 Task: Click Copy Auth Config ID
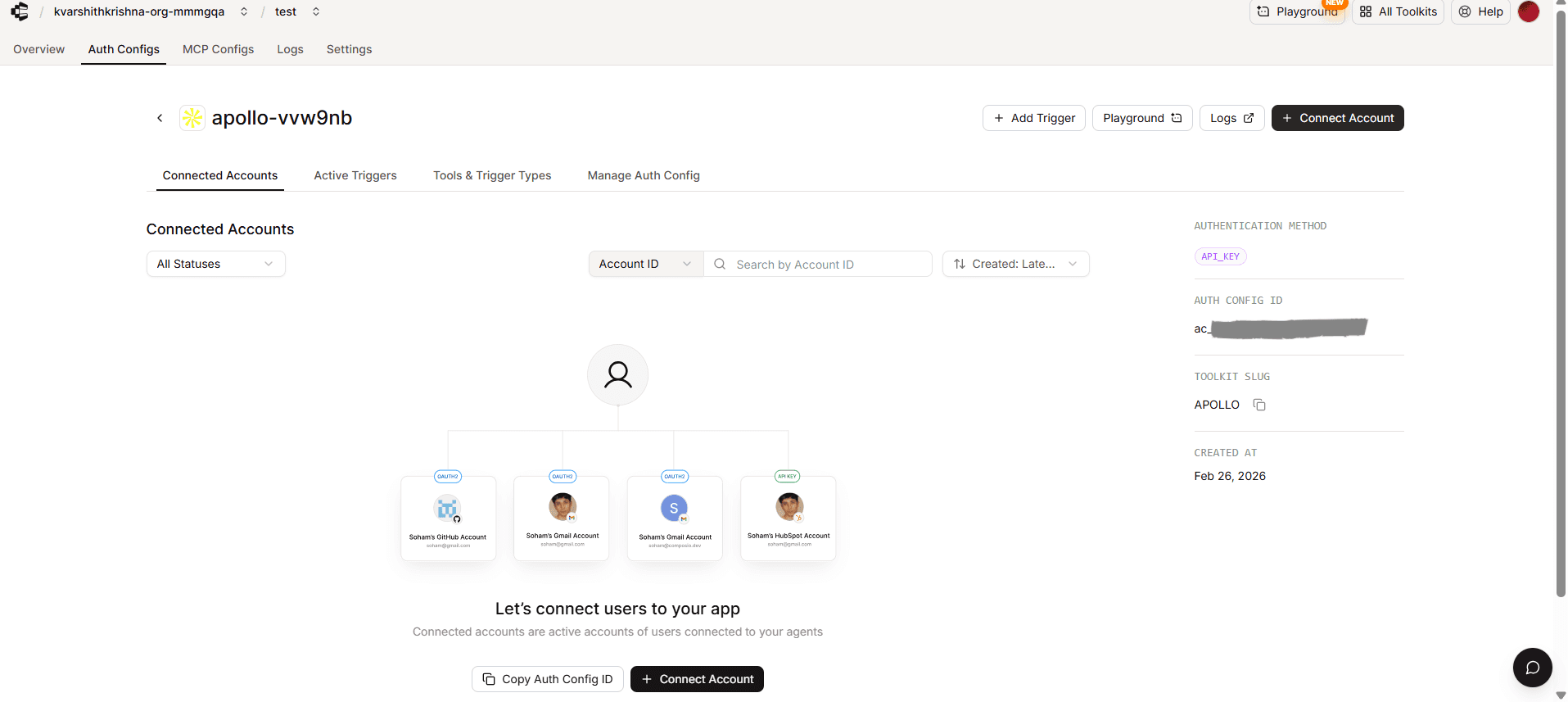pyautogui.click(x=548, y=679)
